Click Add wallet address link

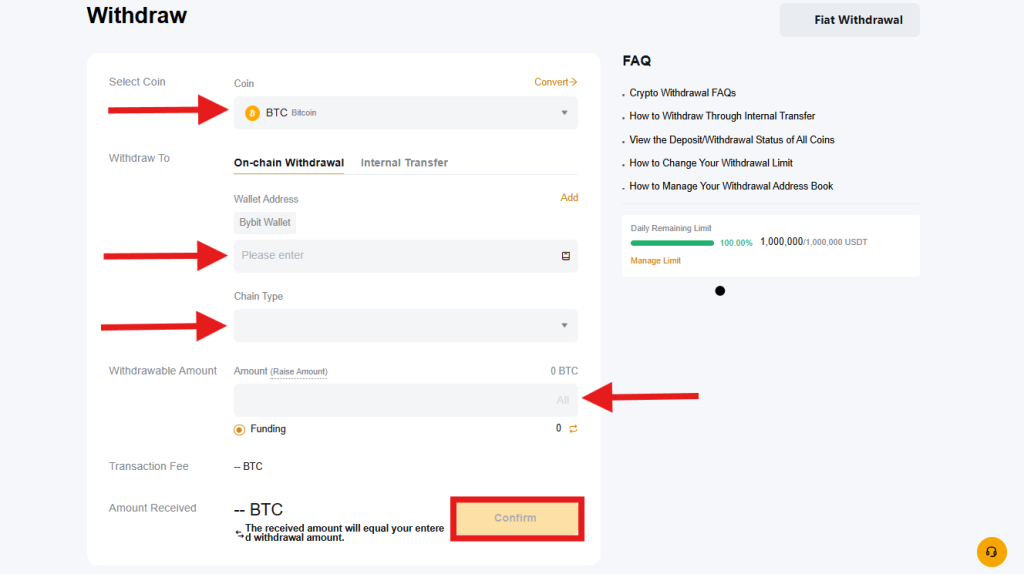(x=569, y=197)
